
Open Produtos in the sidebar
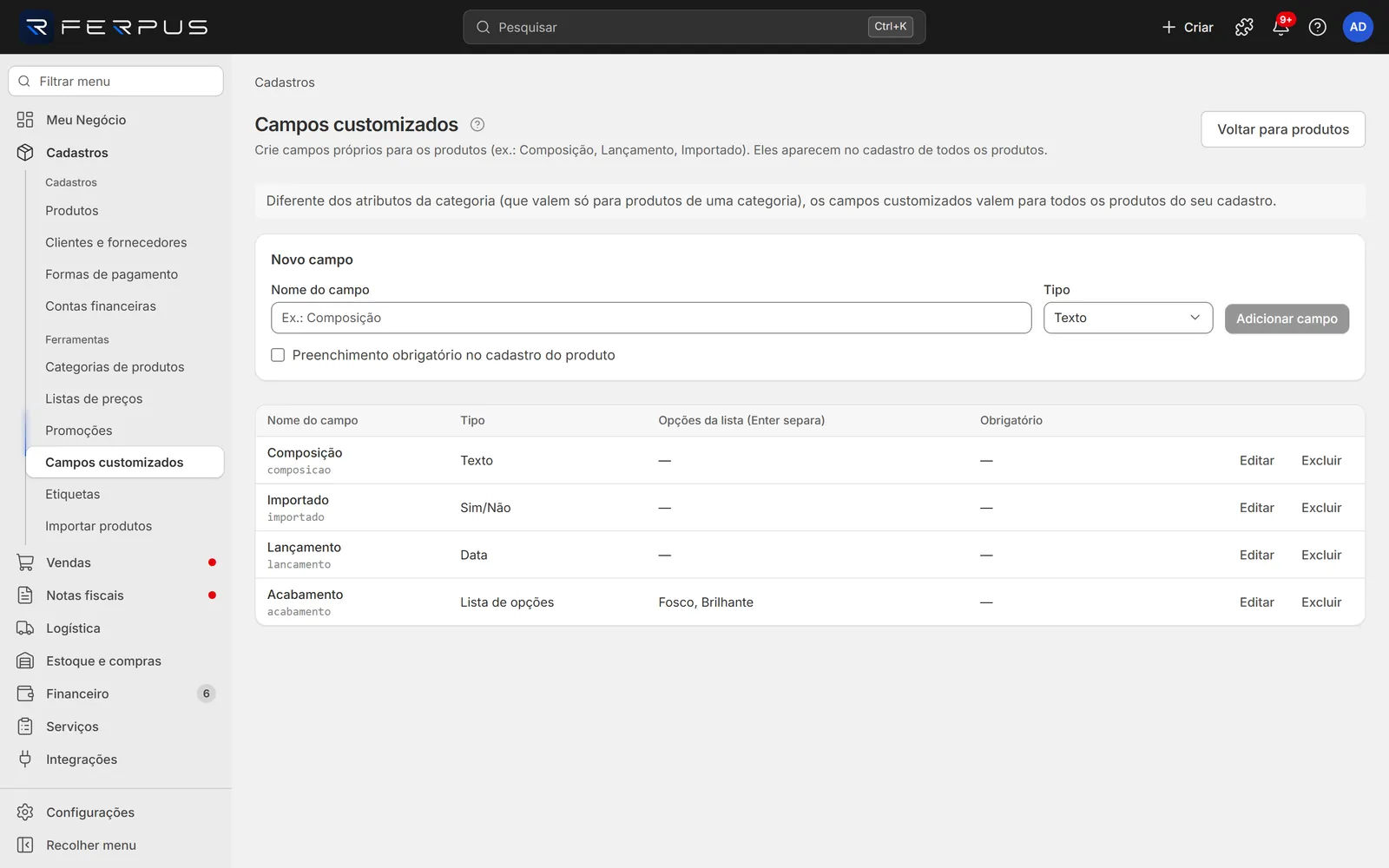click(x=72, y=211)
